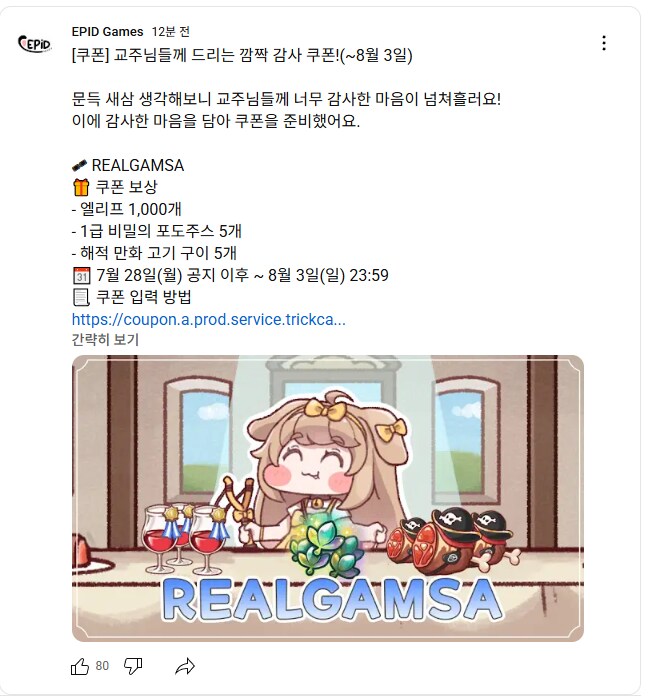Click the pirate hat meat in image
The width and height of the screenshot is (650, 697).
(x=449, y=540)
